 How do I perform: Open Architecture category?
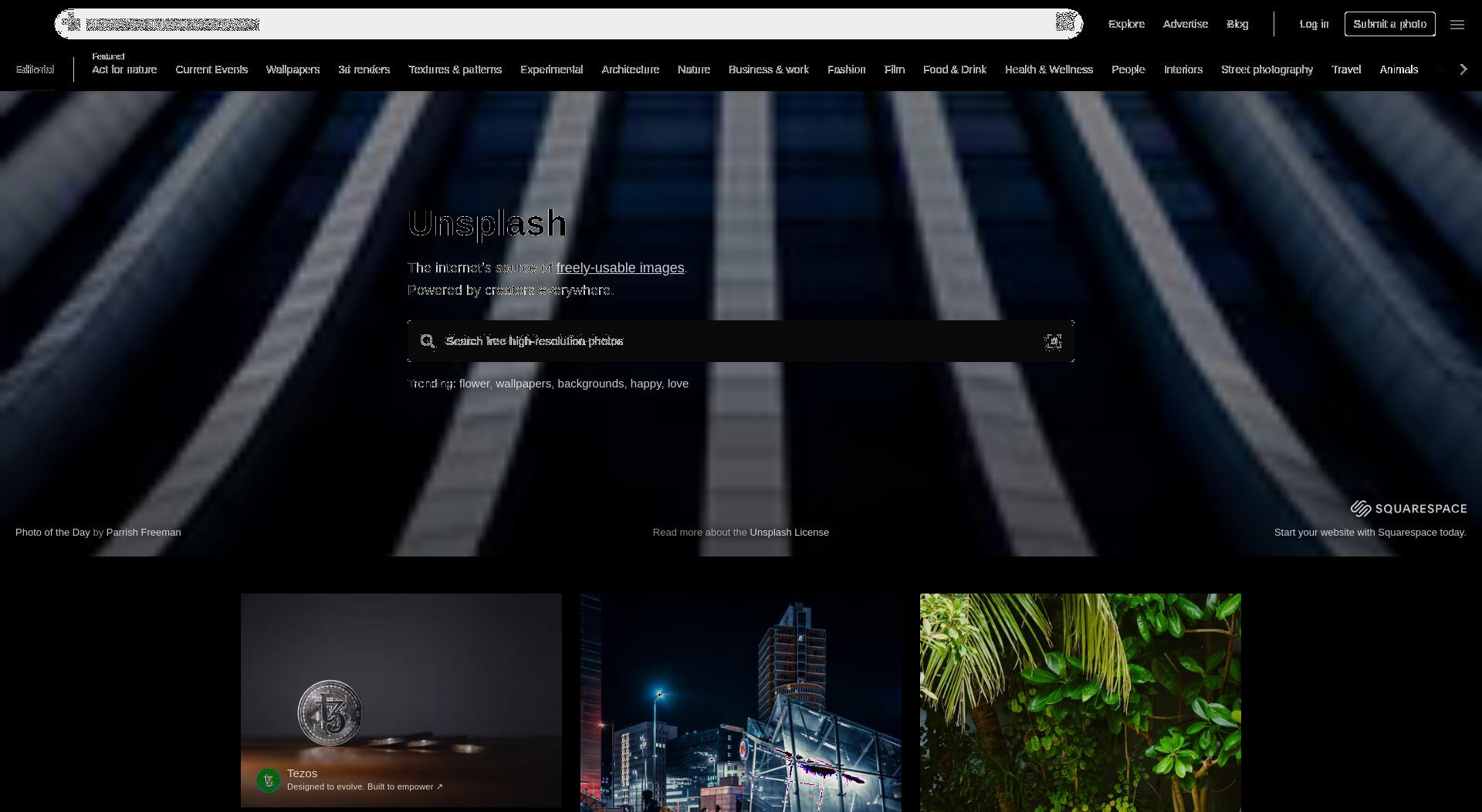[x=631, y=69]
